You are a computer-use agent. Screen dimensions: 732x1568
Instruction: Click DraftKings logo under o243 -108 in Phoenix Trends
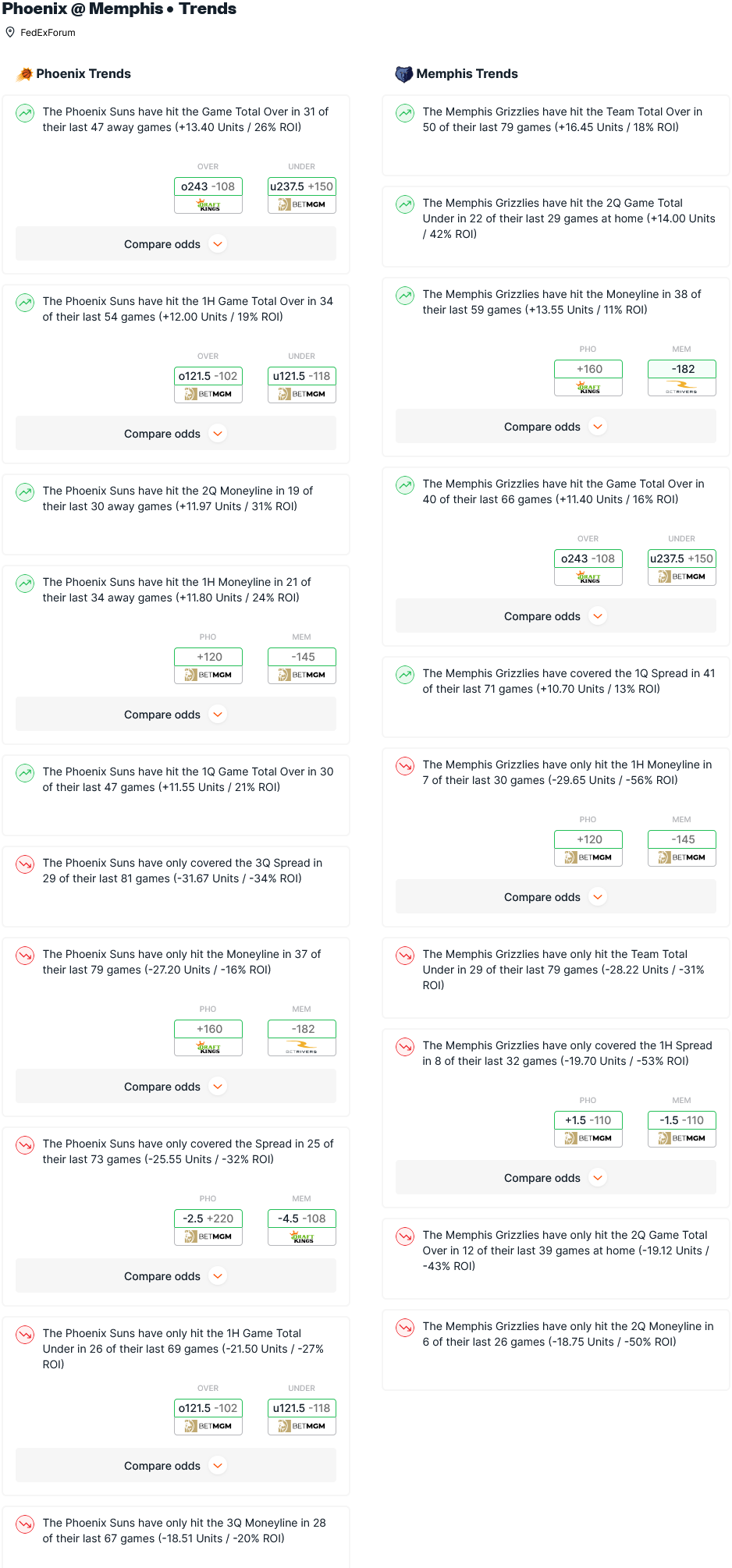208,205
